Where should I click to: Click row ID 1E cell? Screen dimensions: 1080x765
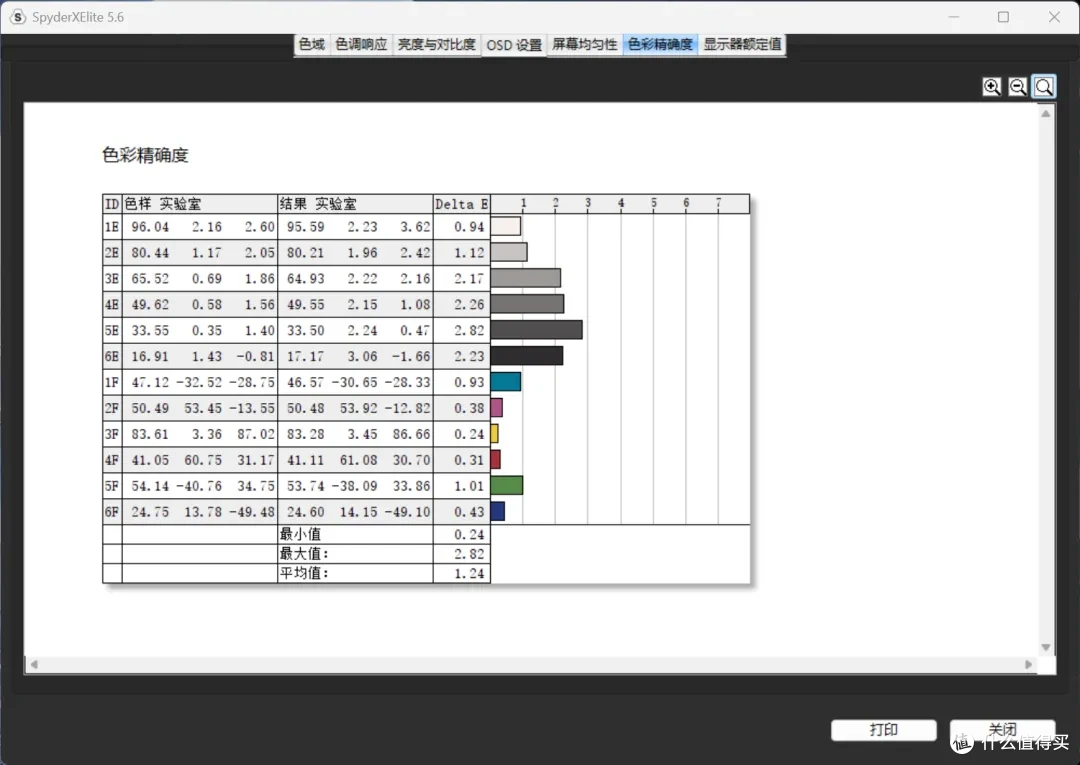click(112, 227)
